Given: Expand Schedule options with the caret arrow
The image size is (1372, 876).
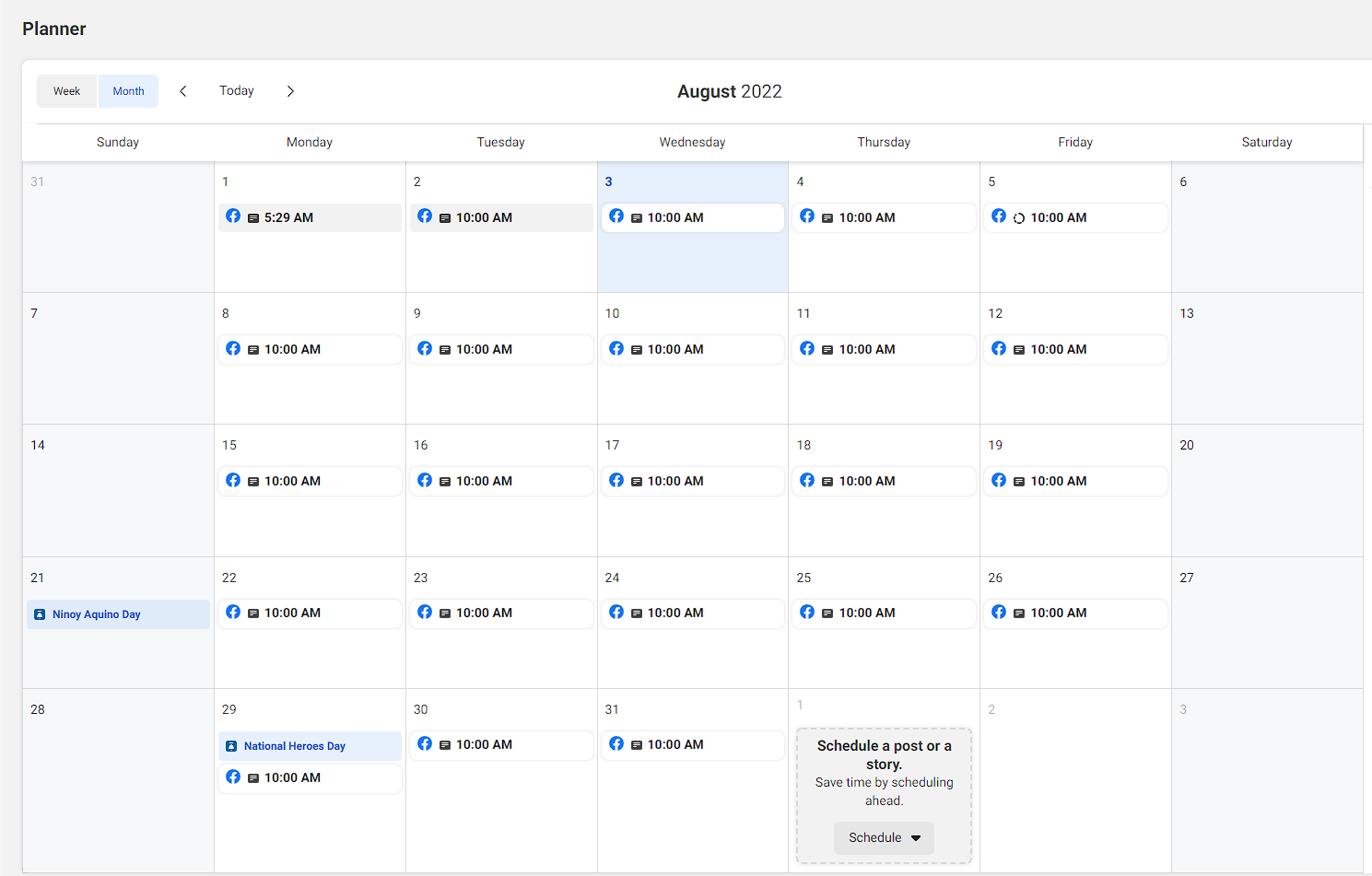Looking at the screenshot, I should 916,838.
